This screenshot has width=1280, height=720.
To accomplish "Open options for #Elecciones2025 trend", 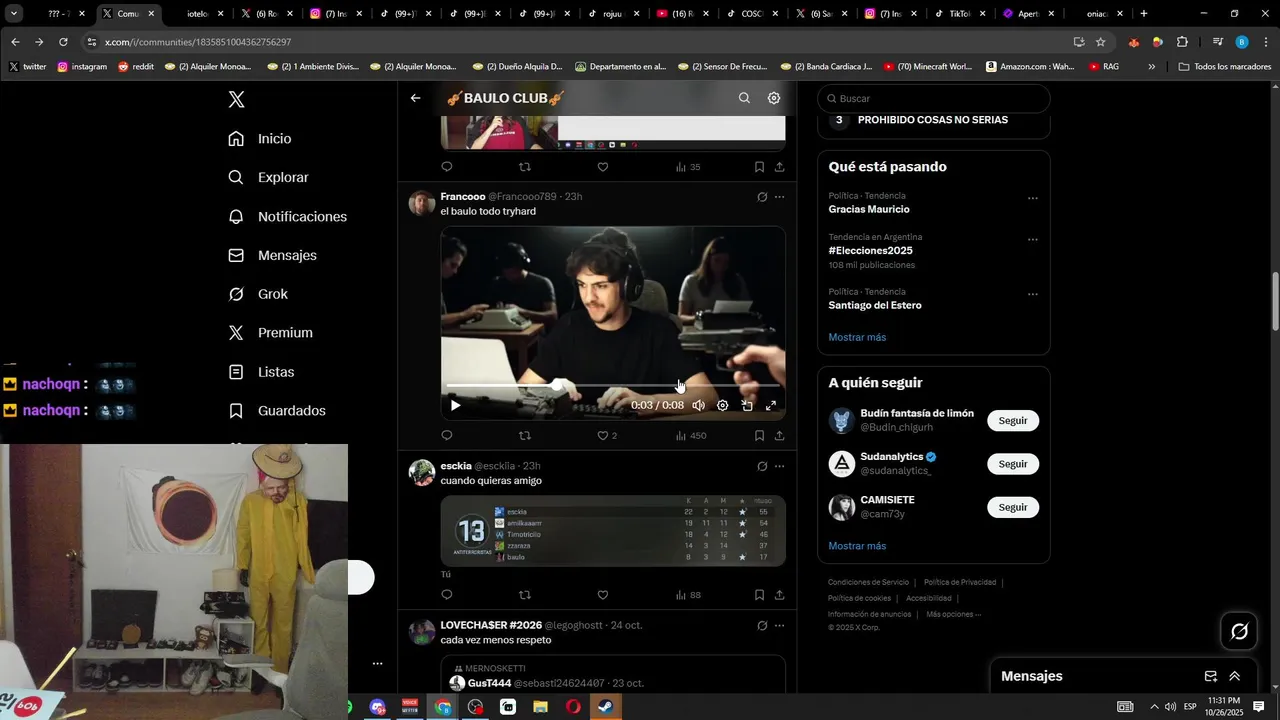I will coord(1033,240).
